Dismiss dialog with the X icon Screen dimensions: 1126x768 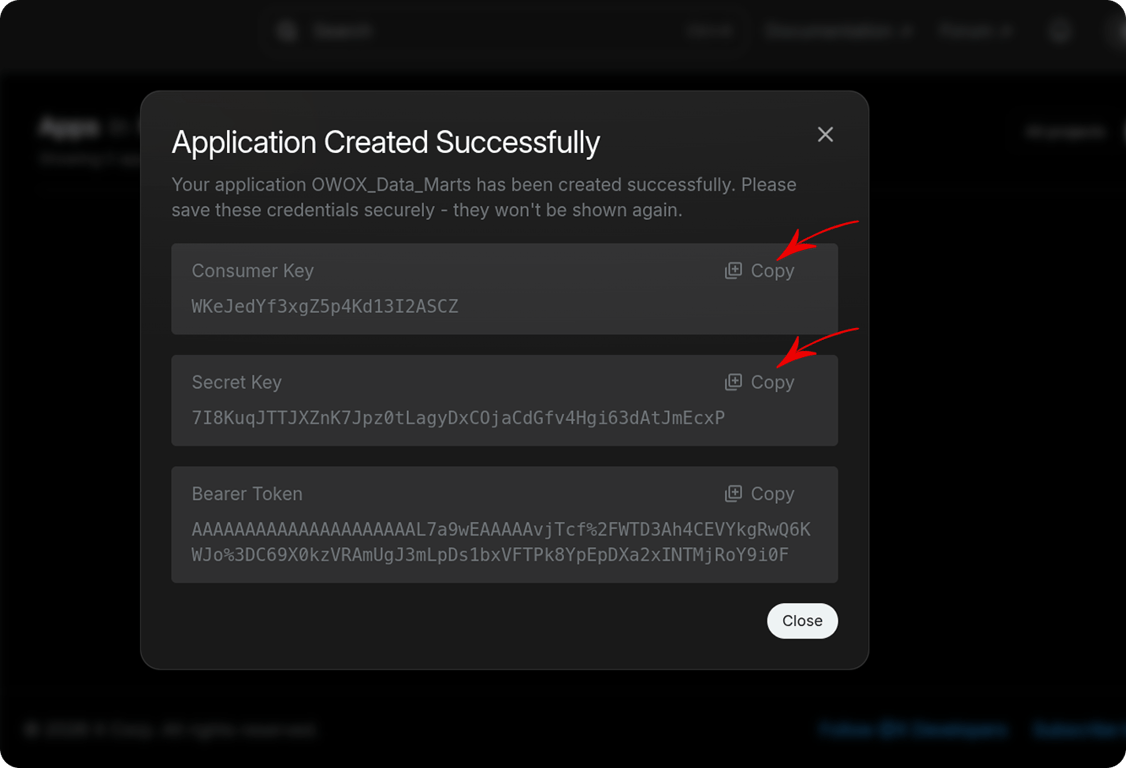(x=825, y=134)
